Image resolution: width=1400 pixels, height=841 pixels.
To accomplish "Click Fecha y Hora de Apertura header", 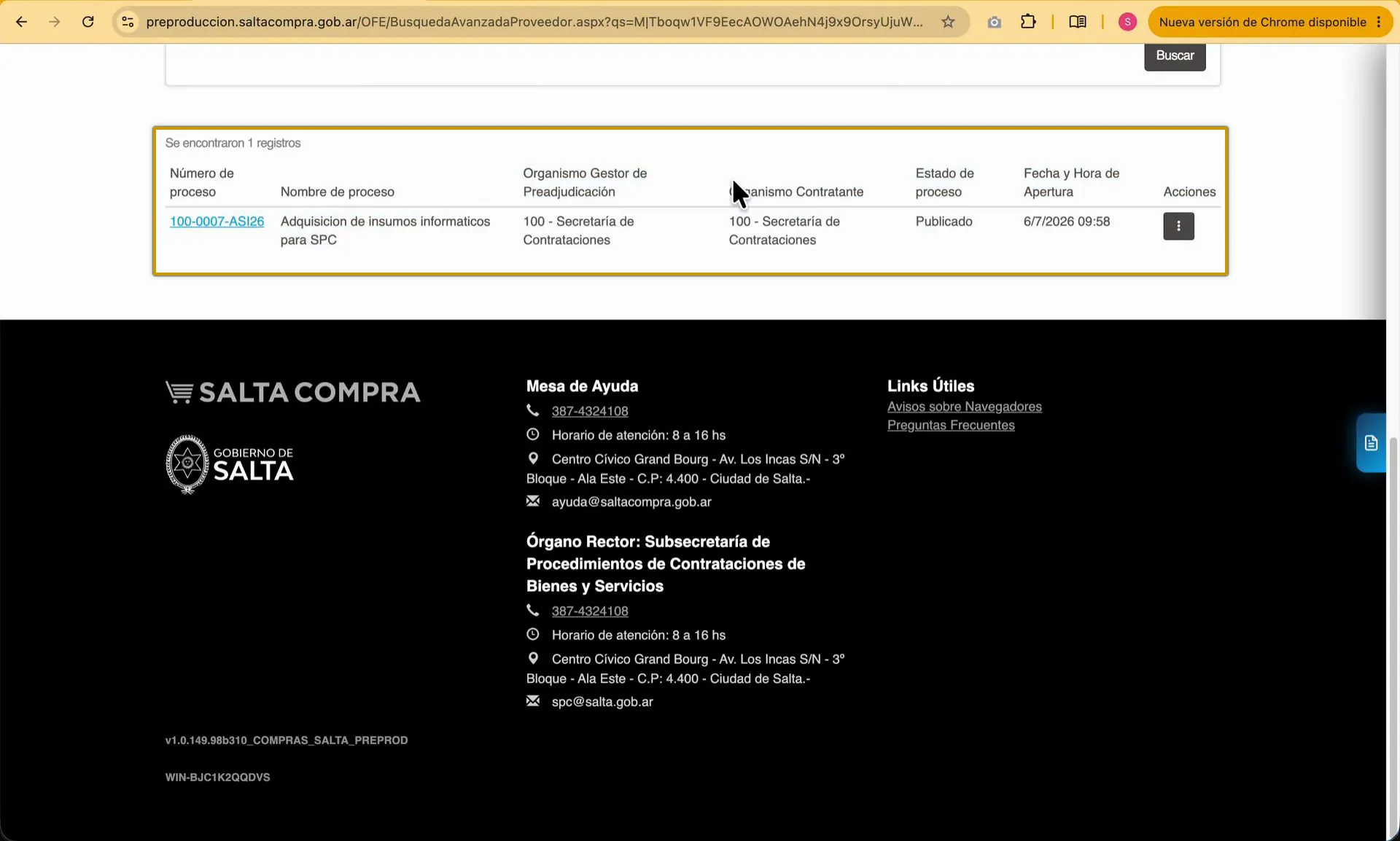I will 1071,182.
